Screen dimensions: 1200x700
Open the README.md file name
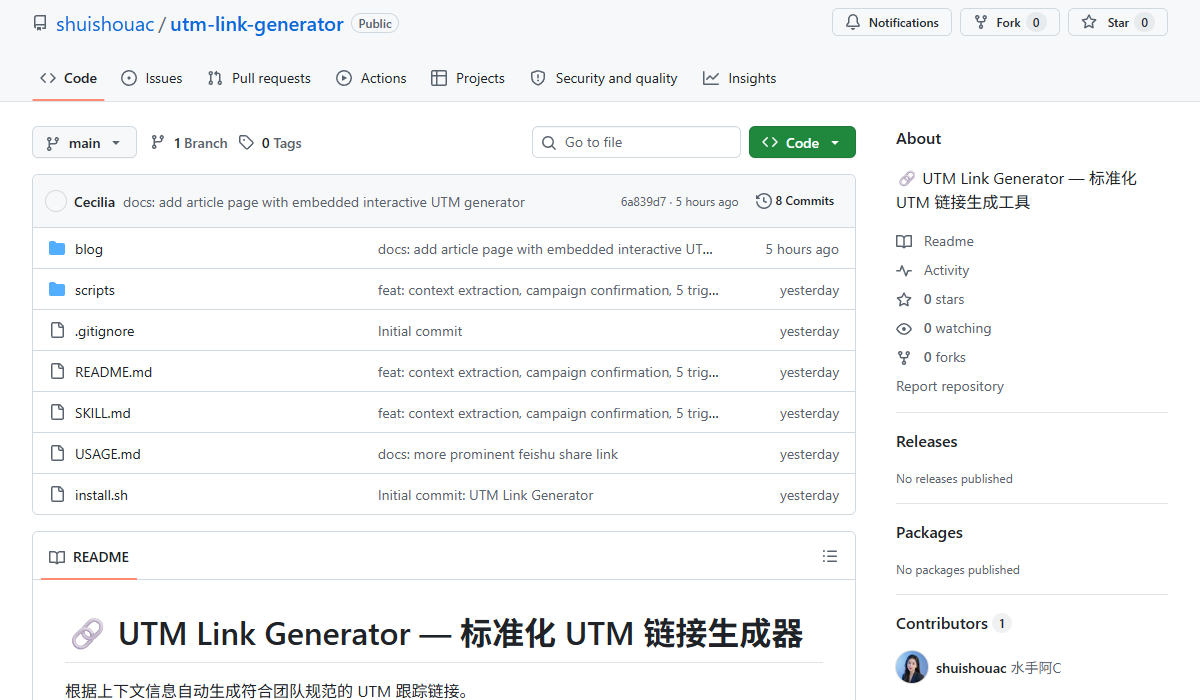pyautogui.click(x=113, y=372)
